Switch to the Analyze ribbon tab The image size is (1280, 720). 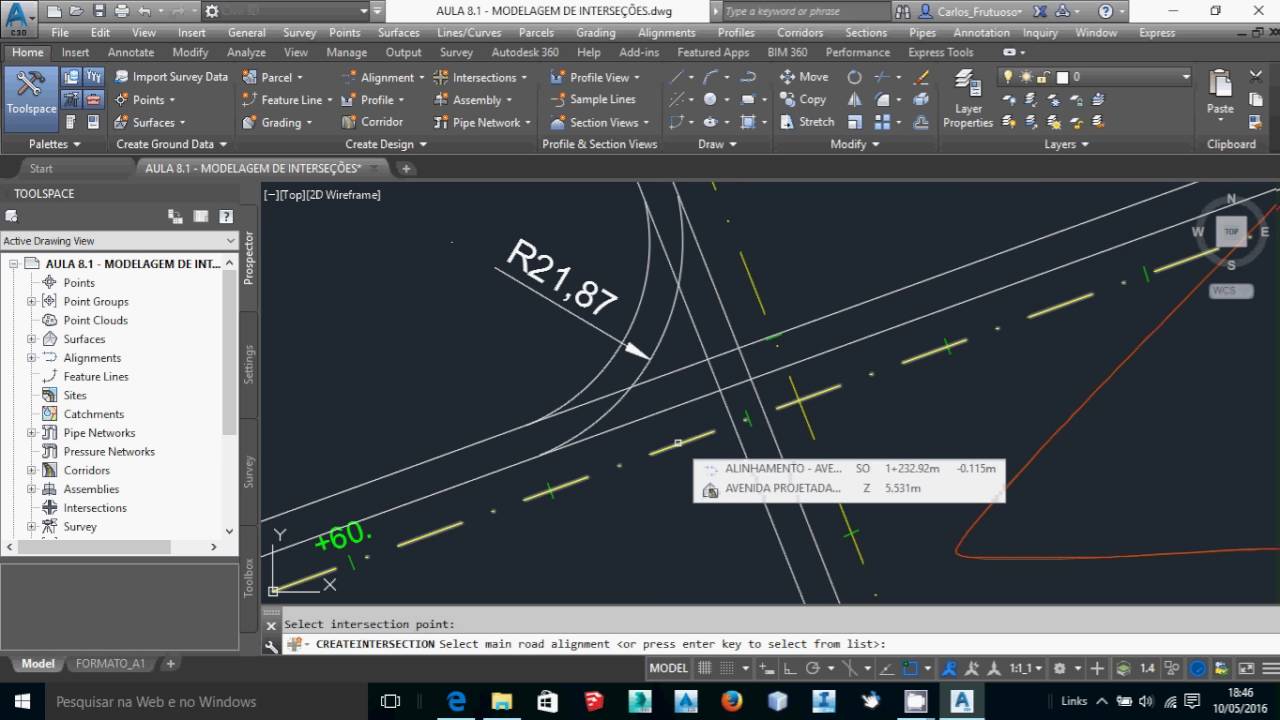click(x=246, y=52)
